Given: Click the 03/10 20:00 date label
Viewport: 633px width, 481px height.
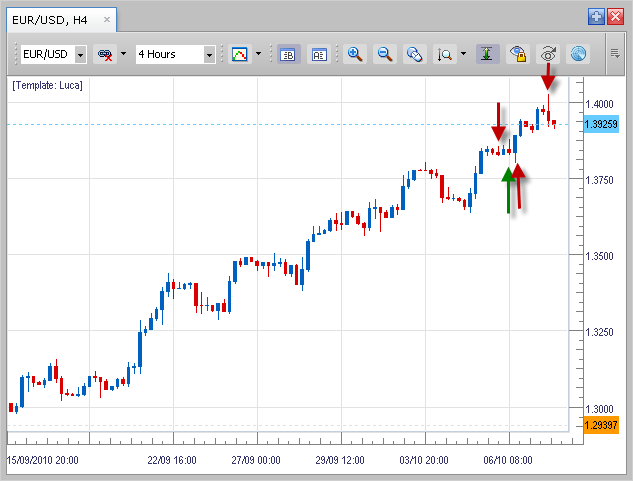Looking at the screenshot, I should [424, 460].
